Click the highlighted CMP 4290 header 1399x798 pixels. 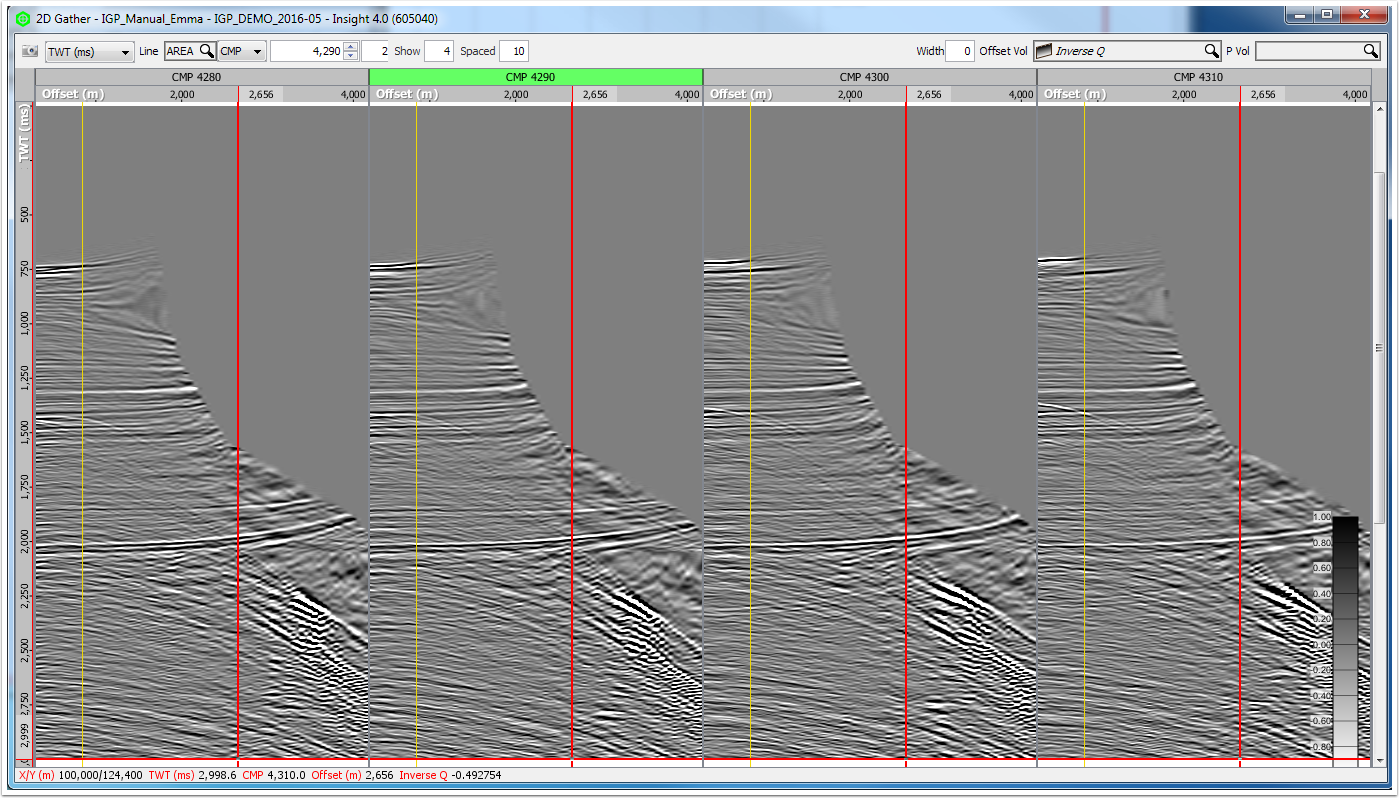click(536, 77)
